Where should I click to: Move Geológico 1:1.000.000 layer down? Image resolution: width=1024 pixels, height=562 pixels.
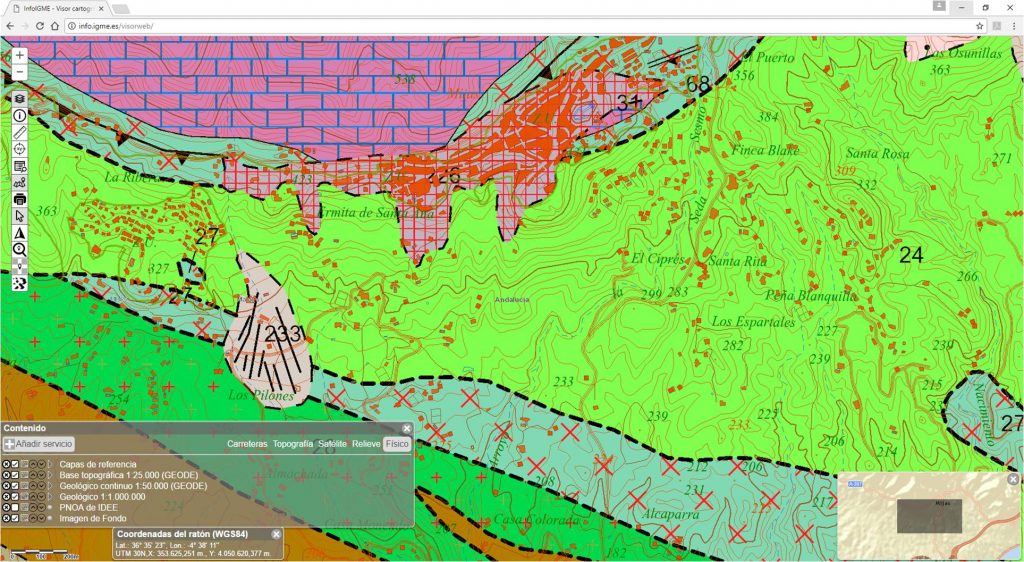(x=41, y=497)
